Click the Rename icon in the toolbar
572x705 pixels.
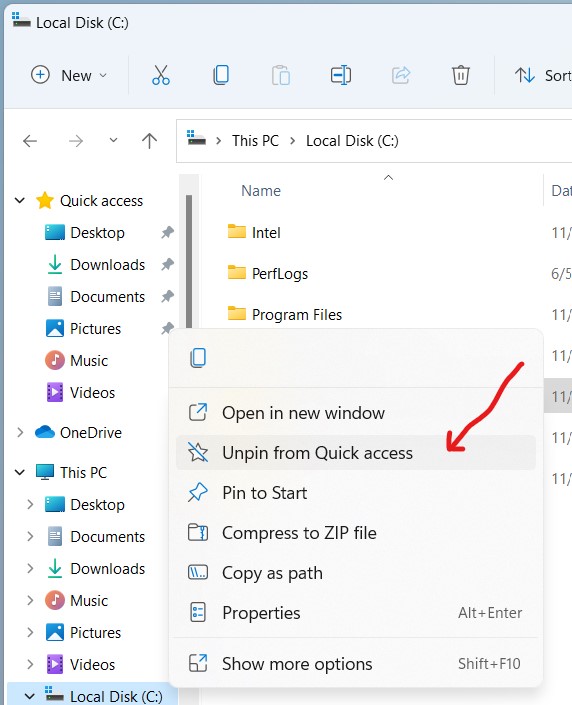coord(341,75)
